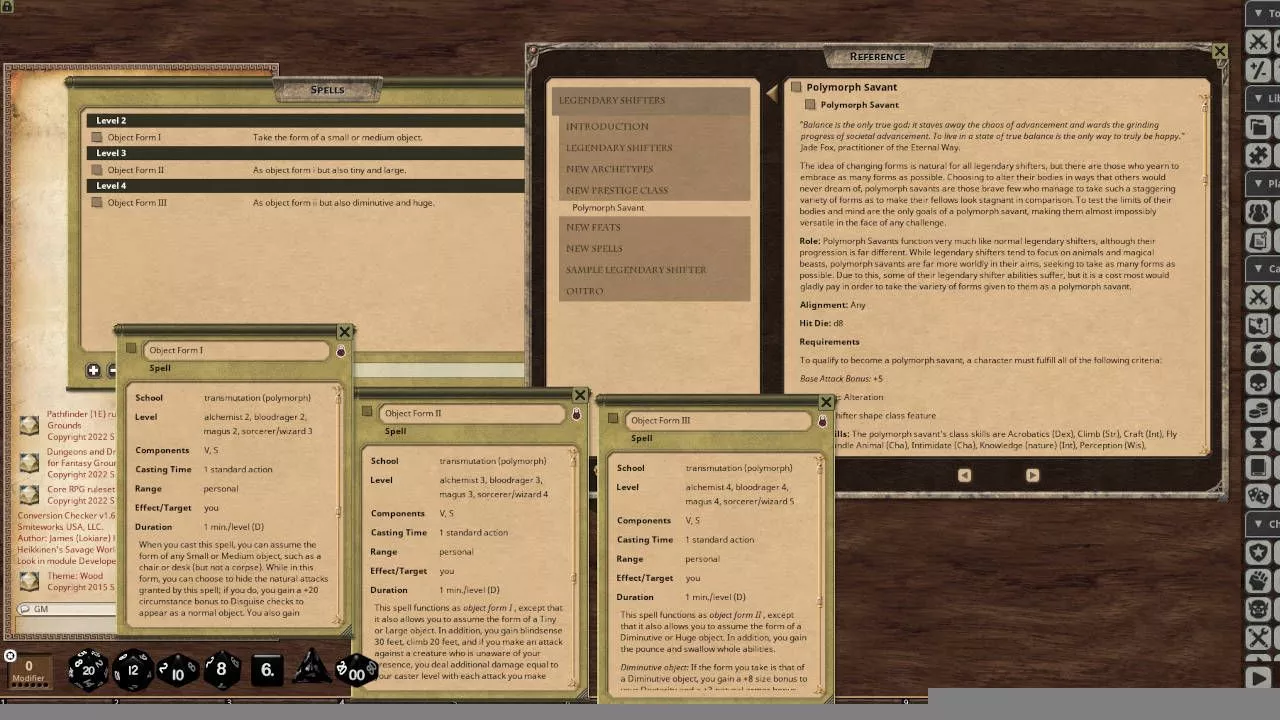This screenshot has width=1280, height=720.
Task: Roll the d20 die
Action: (x=87, y=669)
